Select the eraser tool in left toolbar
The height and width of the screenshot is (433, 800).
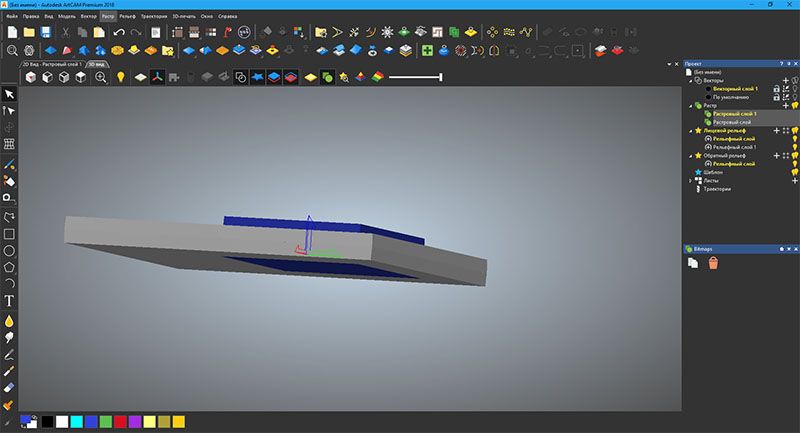tap(9, 388)
